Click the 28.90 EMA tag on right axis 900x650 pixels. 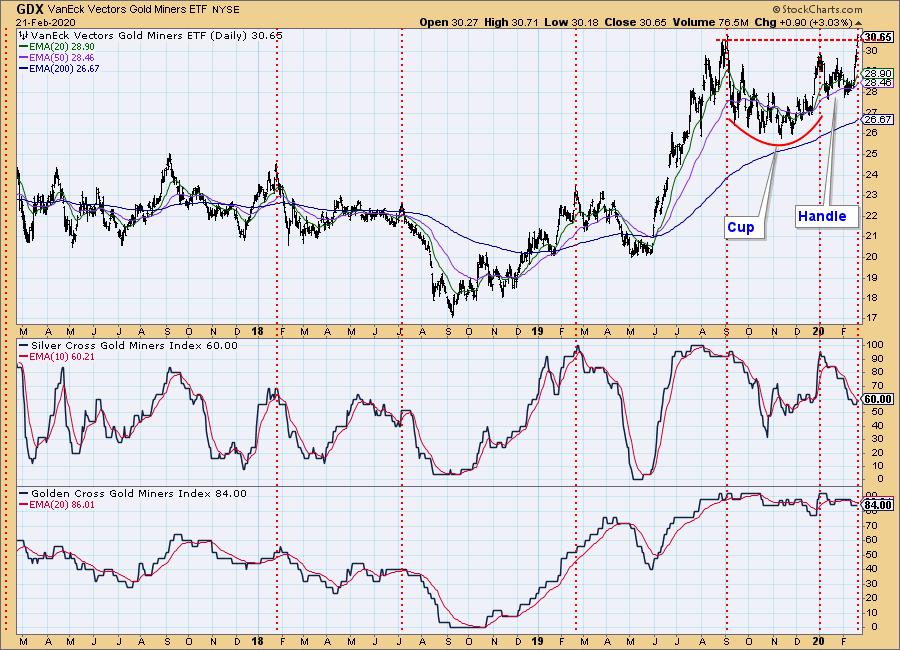pyautogui.click(x=878, y=73)
